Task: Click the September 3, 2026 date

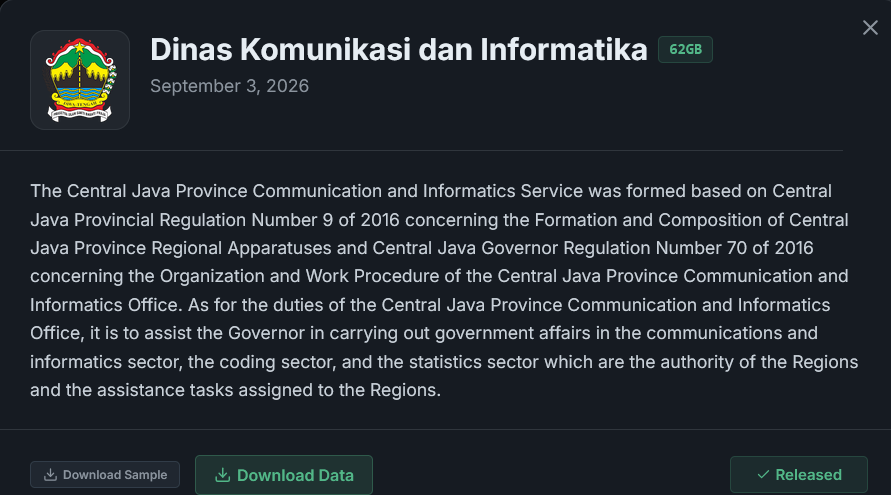Action: [230, 86]
